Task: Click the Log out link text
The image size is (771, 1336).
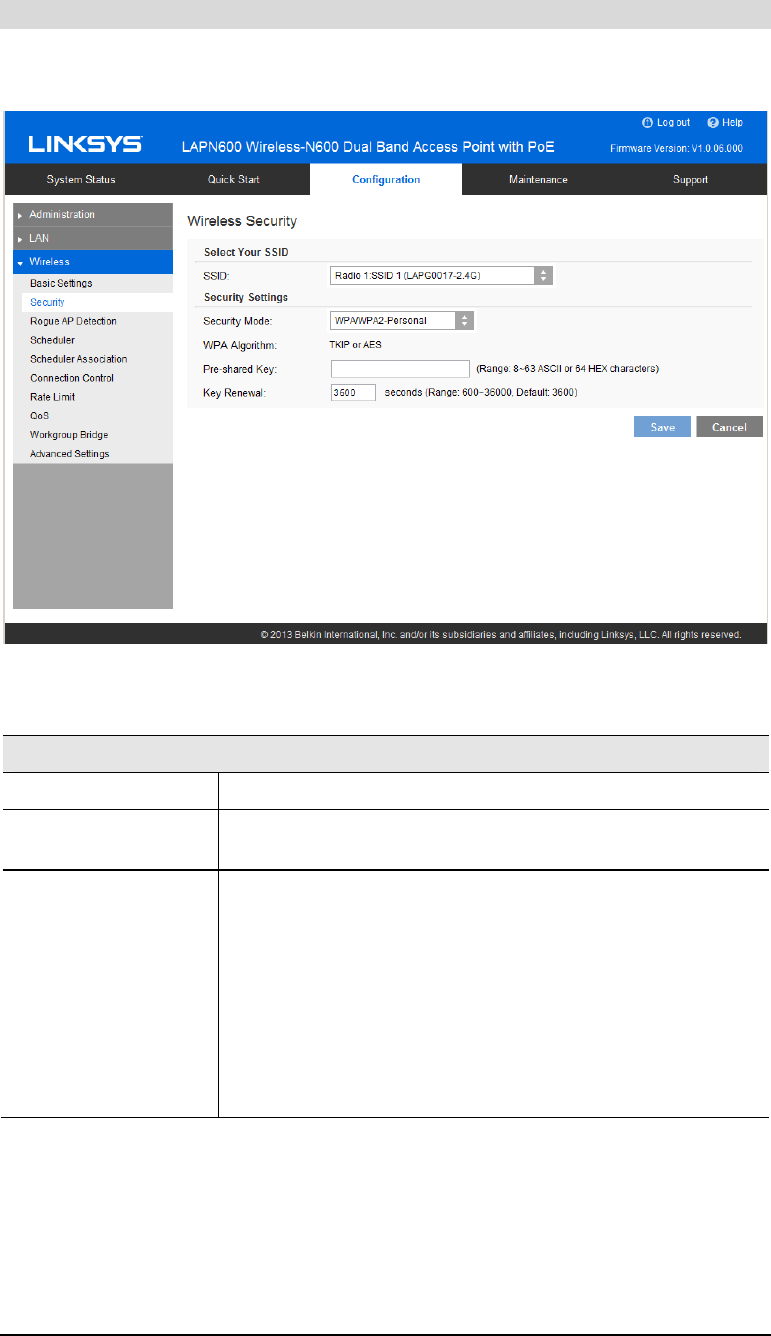Action: (x=673, y=122)
